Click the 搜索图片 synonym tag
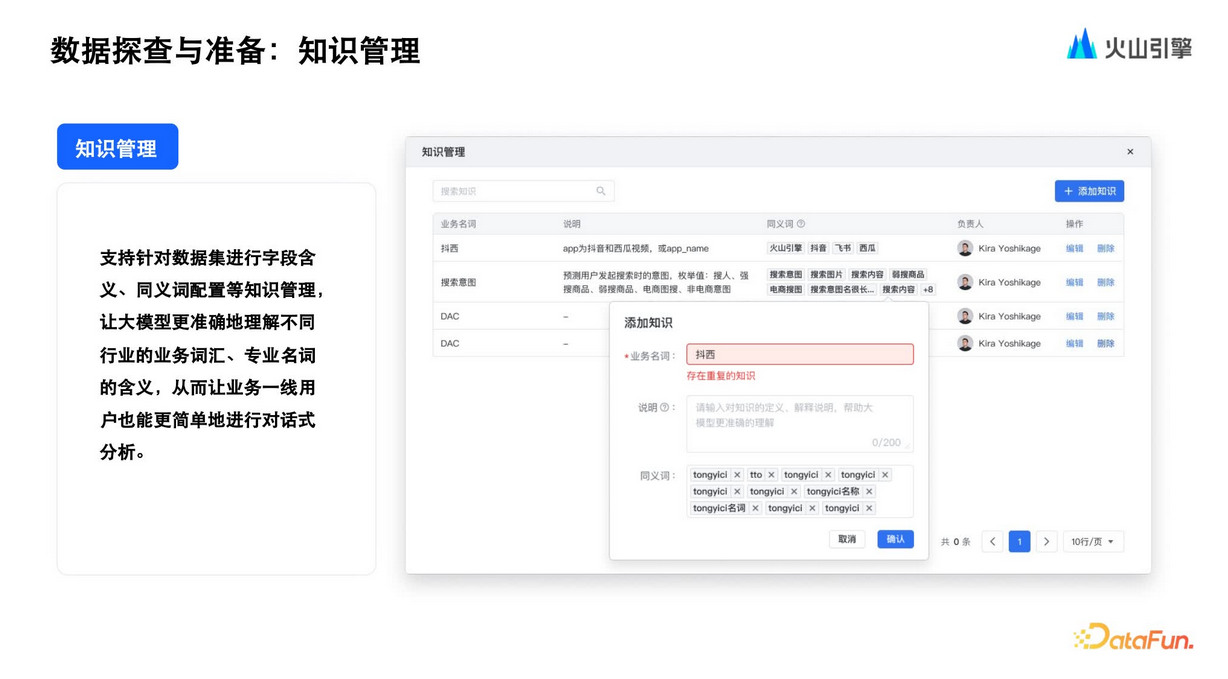This screenshot has height=679, width=1228. point(826,274)
